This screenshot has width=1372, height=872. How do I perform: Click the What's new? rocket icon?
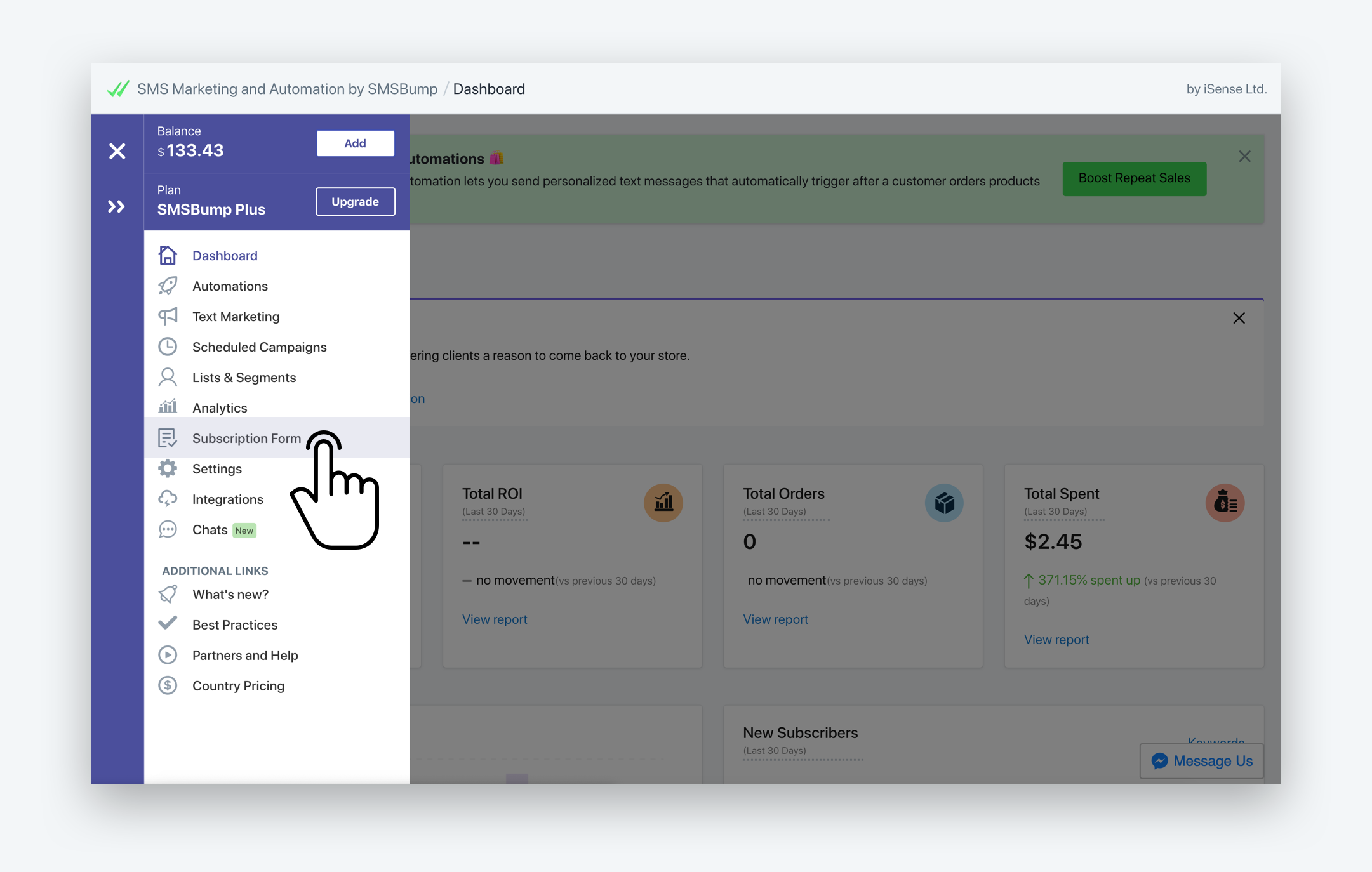[168, 594]
